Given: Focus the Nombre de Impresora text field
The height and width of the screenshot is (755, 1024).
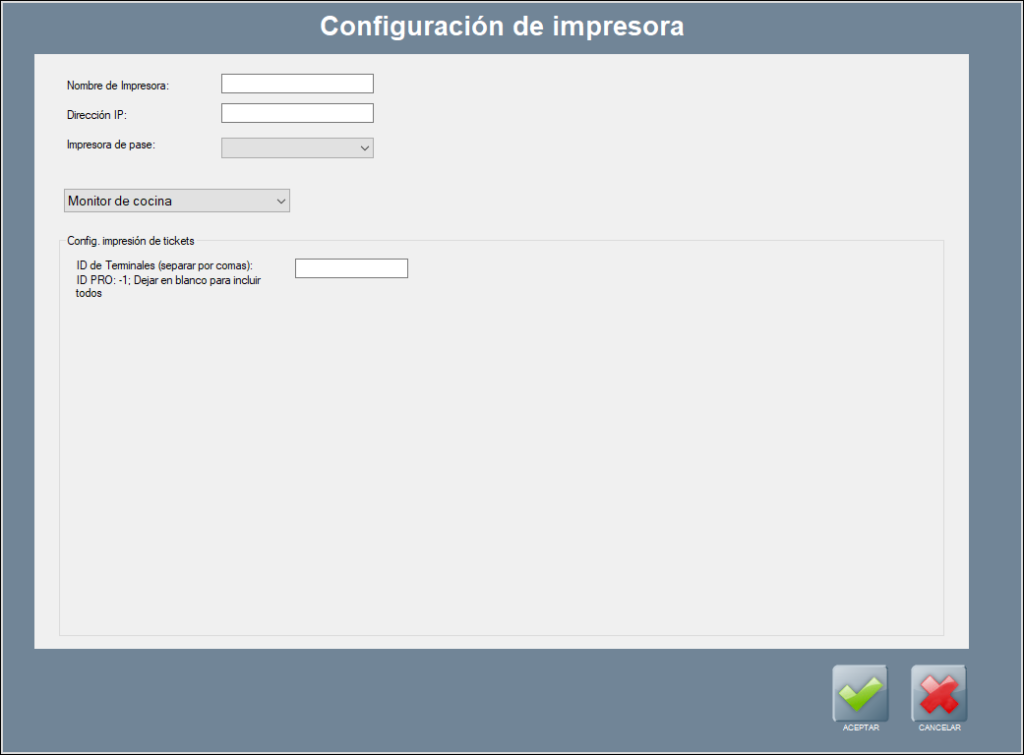Looking at the screenshot, I should pyautogui.click(x=297, y=84).
